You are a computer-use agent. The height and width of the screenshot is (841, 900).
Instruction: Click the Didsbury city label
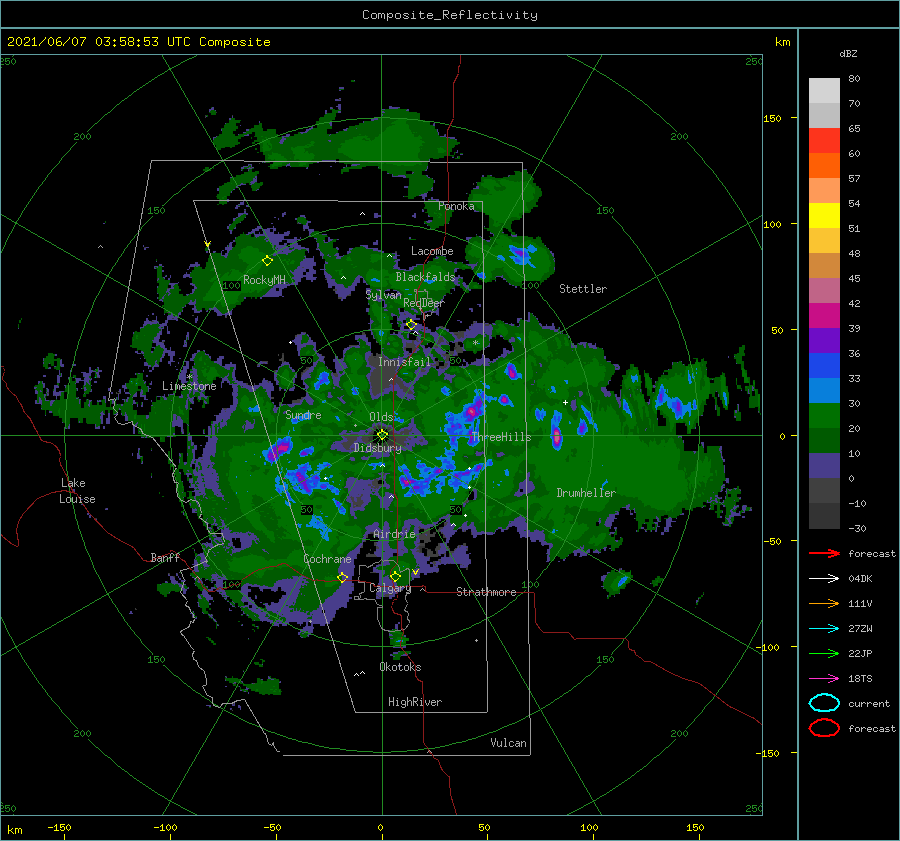377,448
